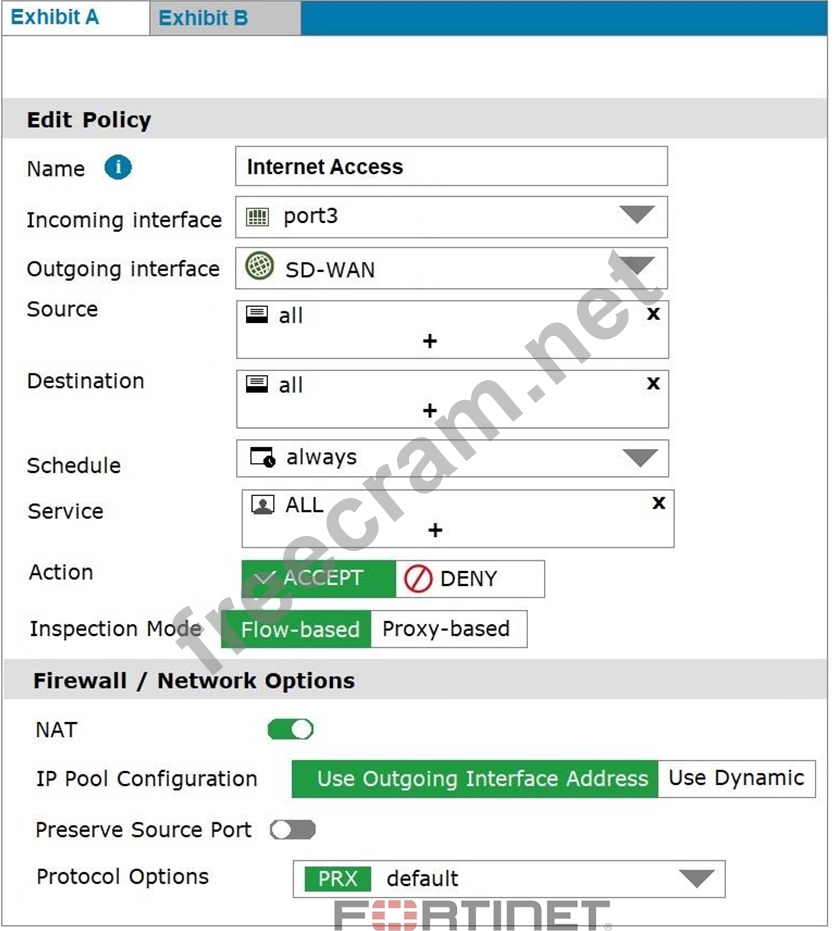
Task: Open the Protocol Options dropdown arrow
Action: coord(696,879)
